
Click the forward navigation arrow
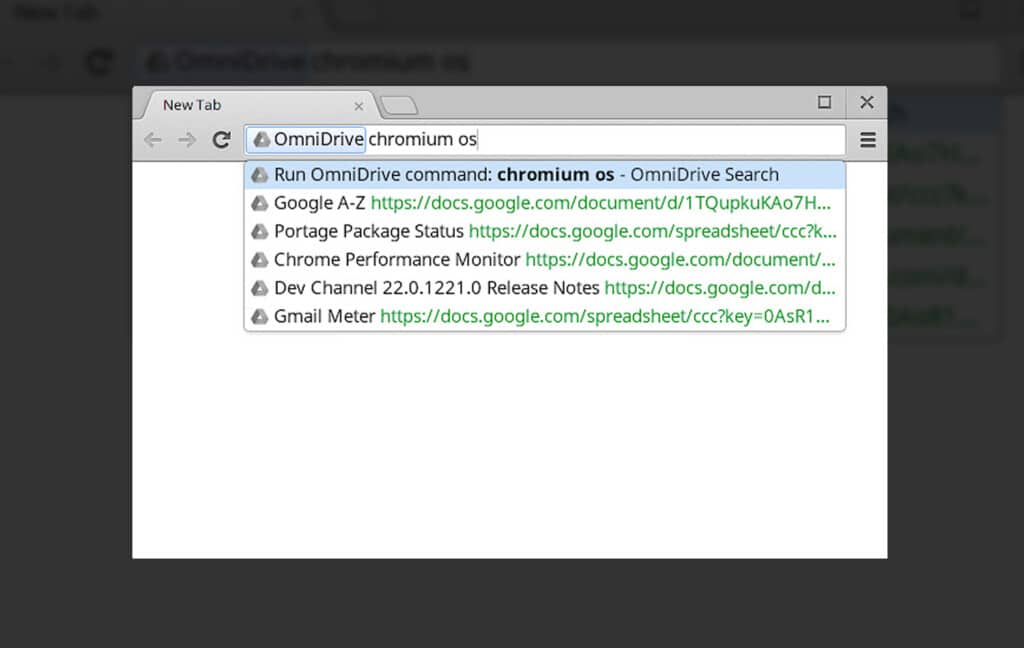(x=187, y=140)
